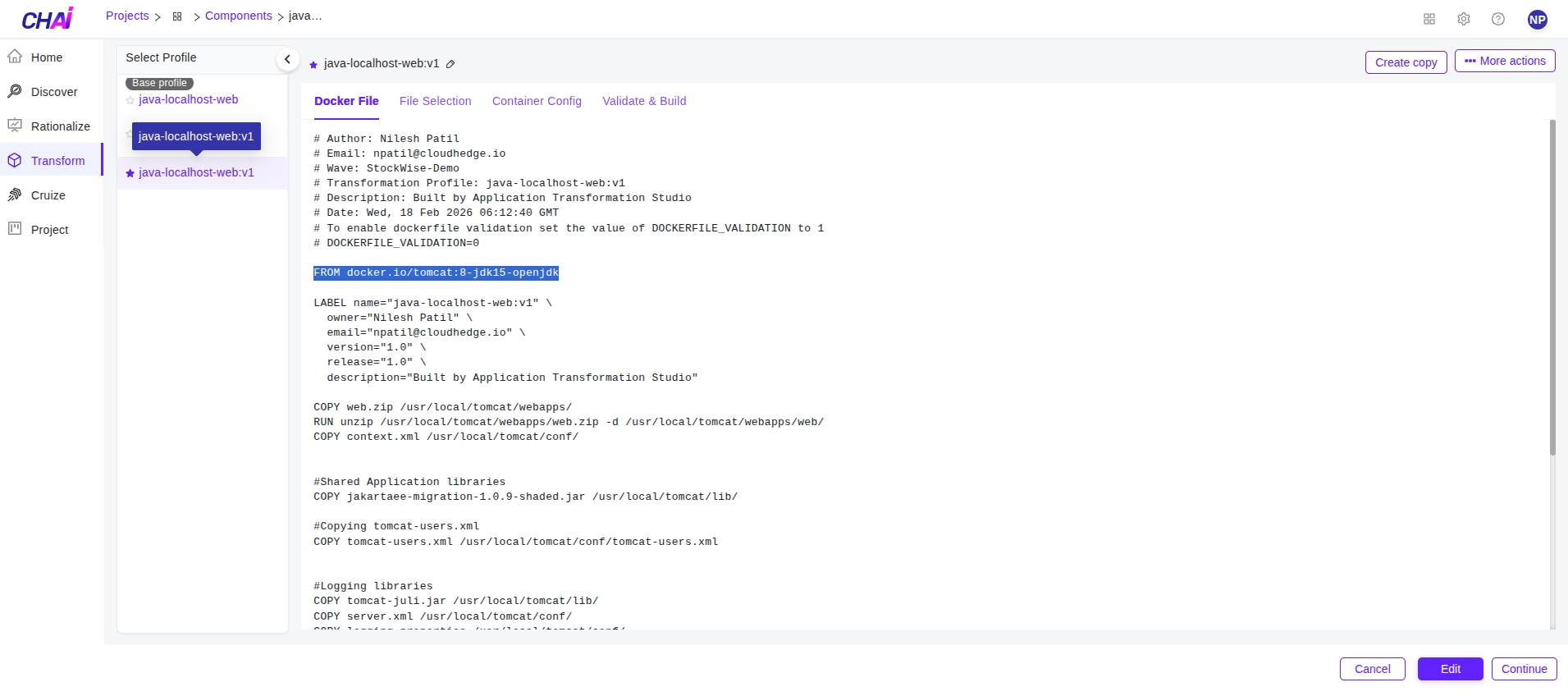This screenshot has height=696, width=1568.
Task: Click the '# Author: Nilesh Patil' line
Action: click(x=386, y=139)
